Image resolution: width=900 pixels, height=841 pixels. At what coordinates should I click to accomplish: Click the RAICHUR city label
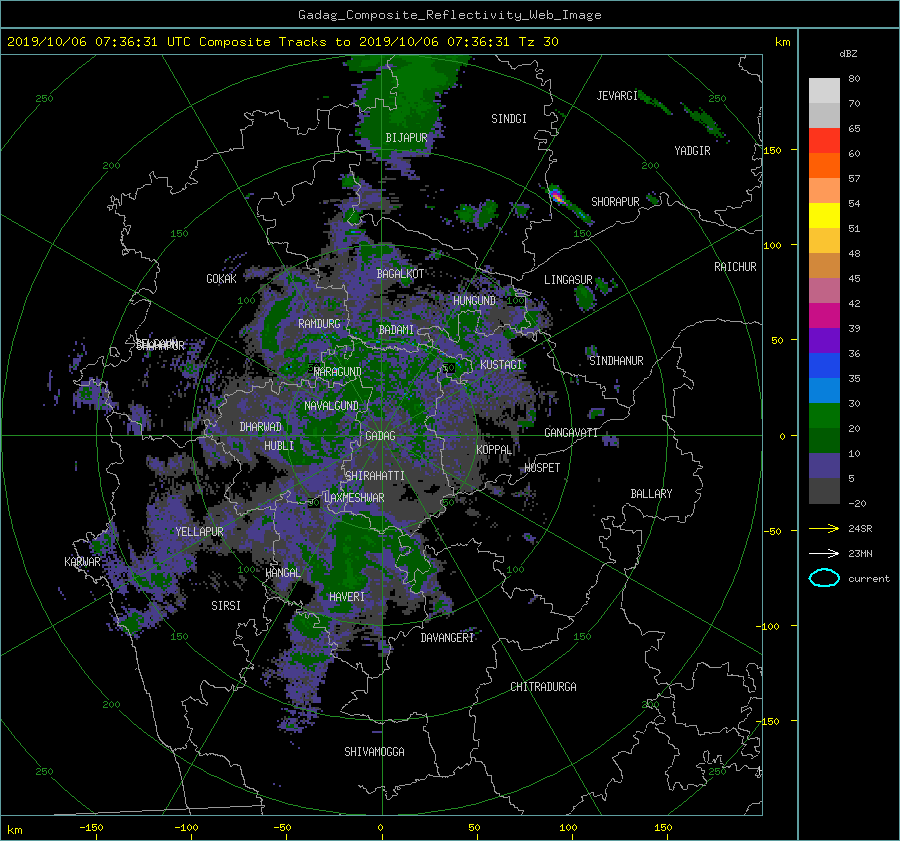coord(735,267)
